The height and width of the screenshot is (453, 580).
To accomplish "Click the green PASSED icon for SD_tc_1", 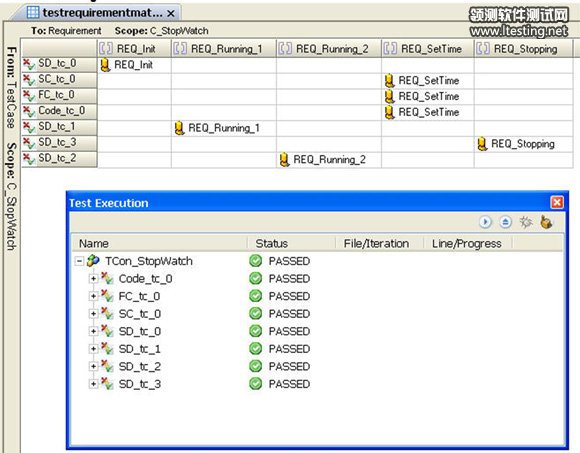I will [x=256, y=349].
